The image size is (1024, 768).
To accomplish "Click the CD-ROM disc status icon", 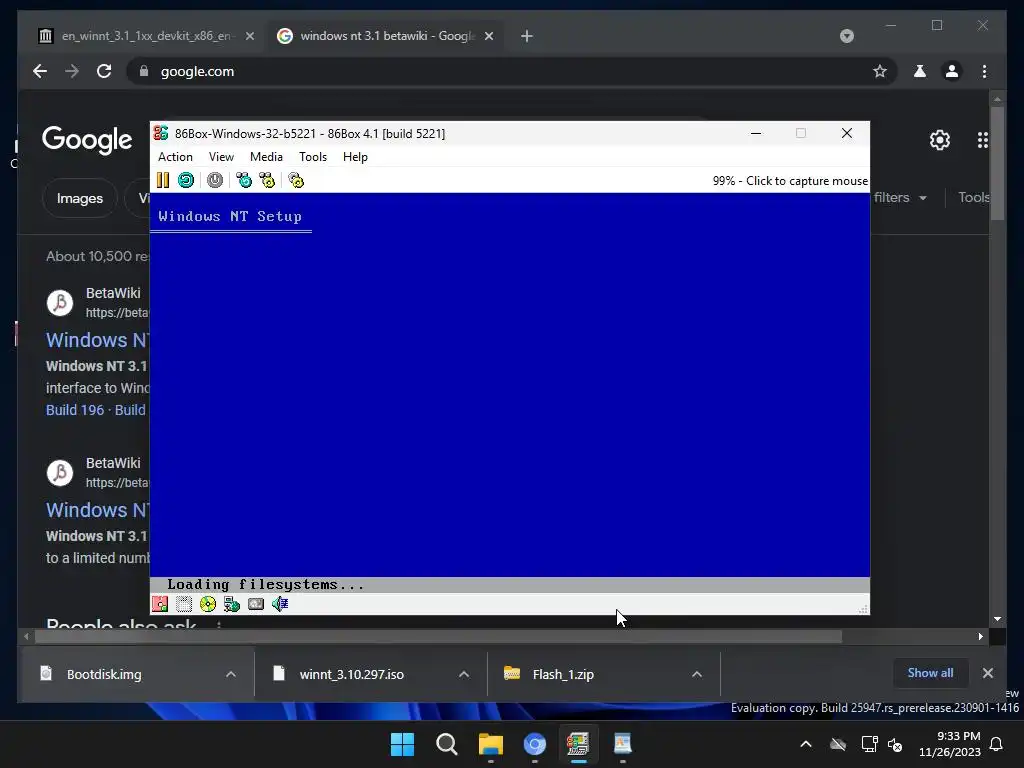I will coord(208,604).
